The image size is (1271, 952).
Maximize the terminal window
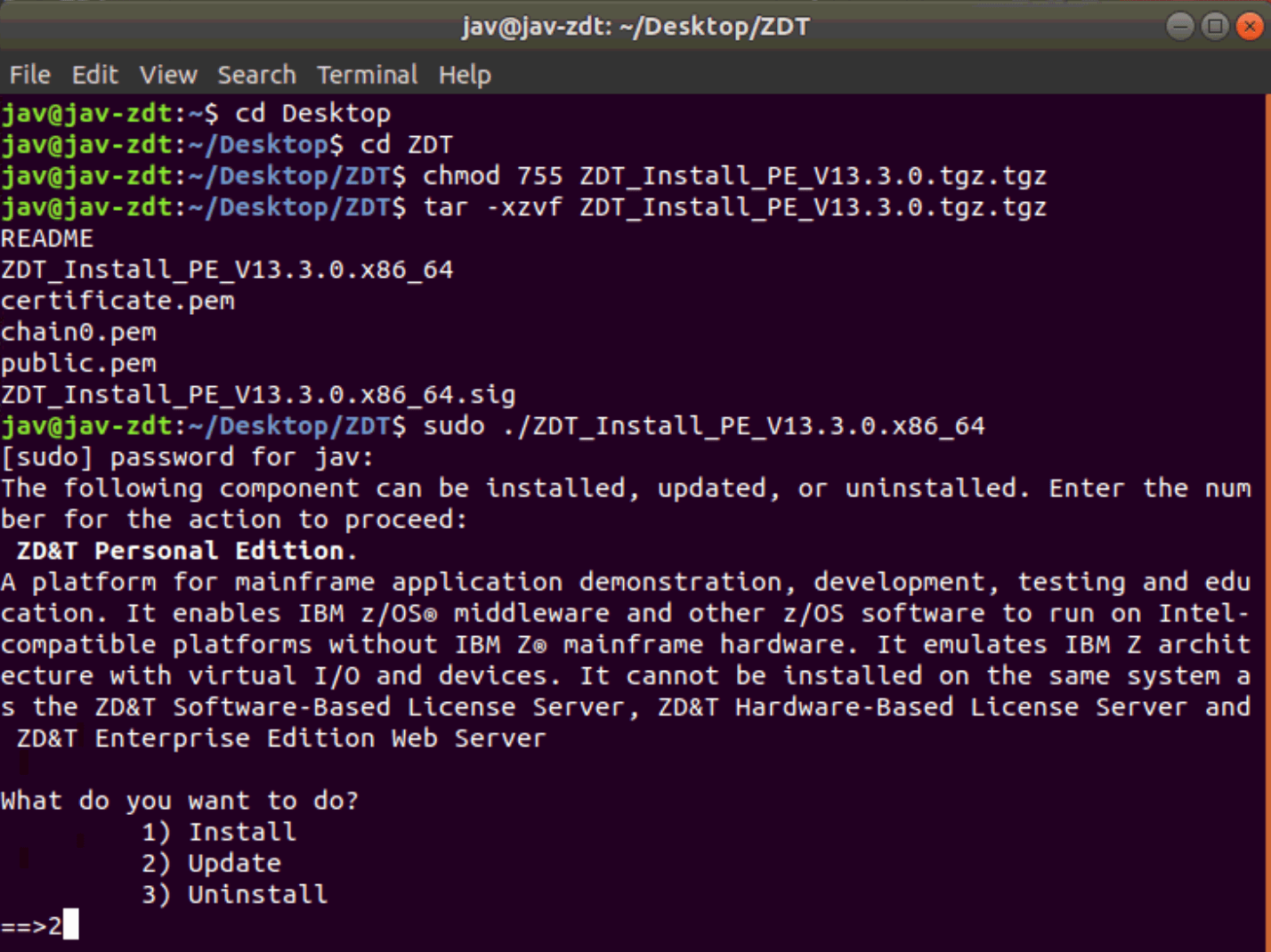[1214, 26]
